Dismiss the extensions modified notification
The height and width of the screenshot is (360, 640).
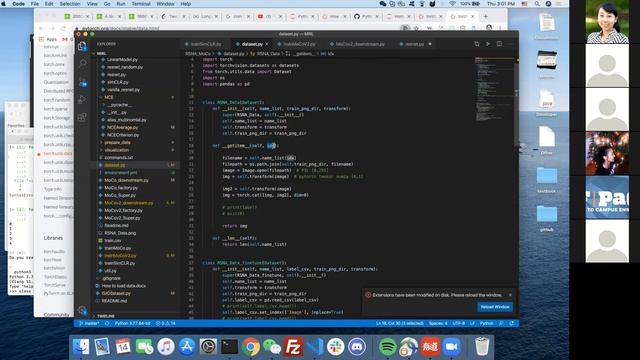tap(510, 295)
